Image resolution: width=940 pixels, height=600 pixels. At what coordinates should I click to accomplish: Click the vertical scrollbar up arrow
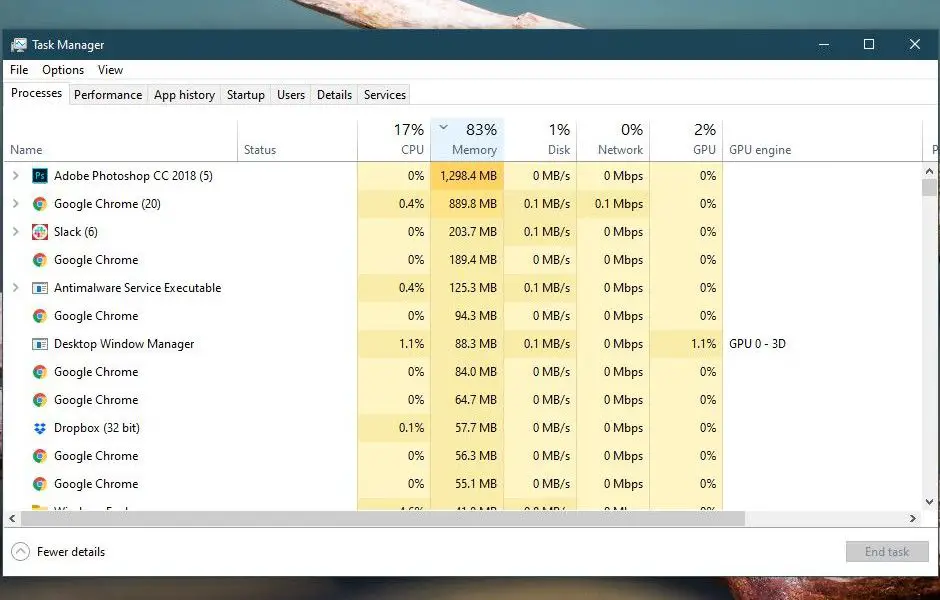coord(929,171)
